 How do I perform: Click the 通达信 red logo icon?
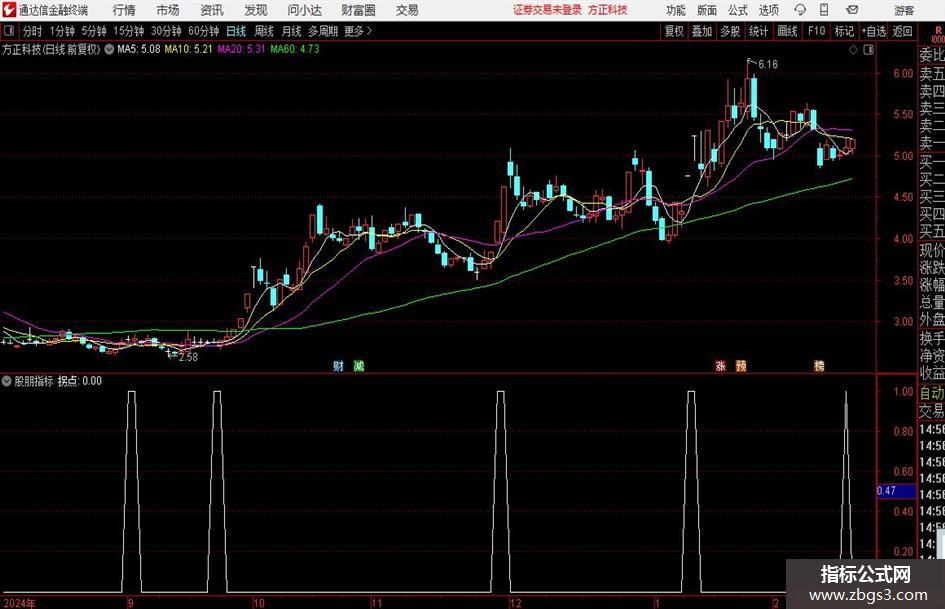click(9, 10)
